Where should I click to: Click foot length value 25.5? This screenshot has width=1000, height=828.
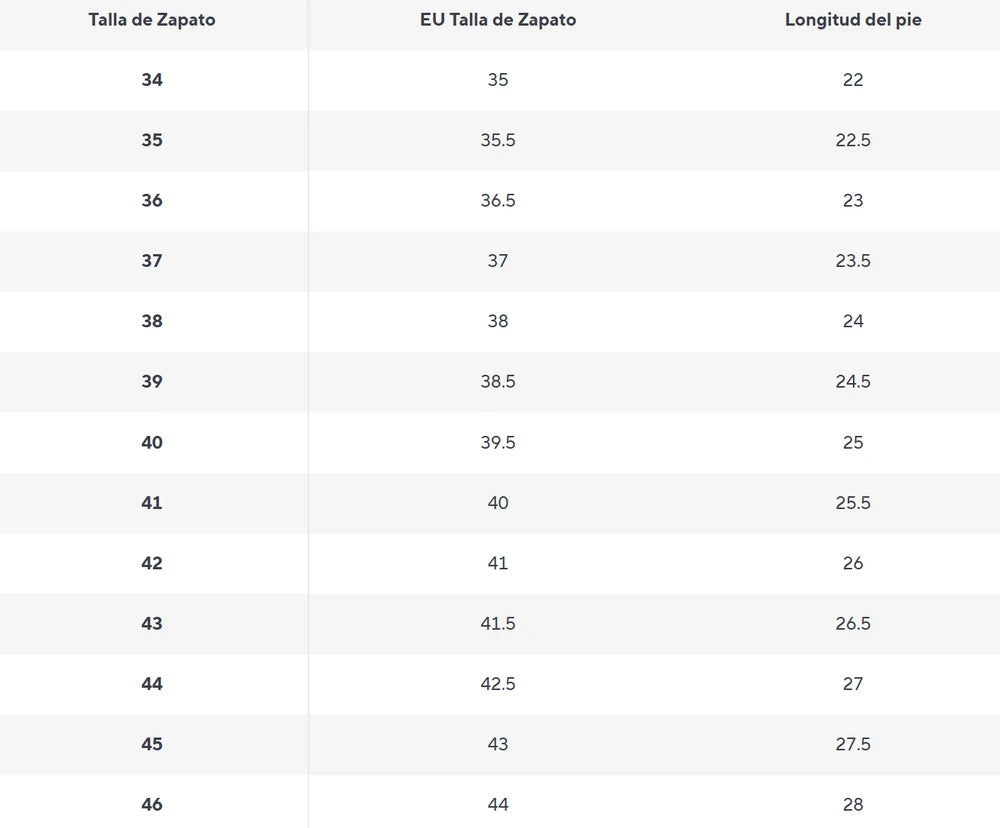pos(853,503)
